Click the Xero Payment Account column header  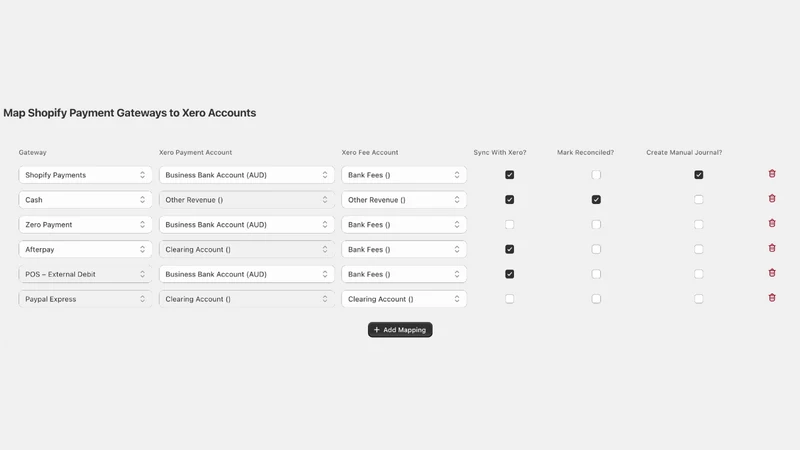195,153
